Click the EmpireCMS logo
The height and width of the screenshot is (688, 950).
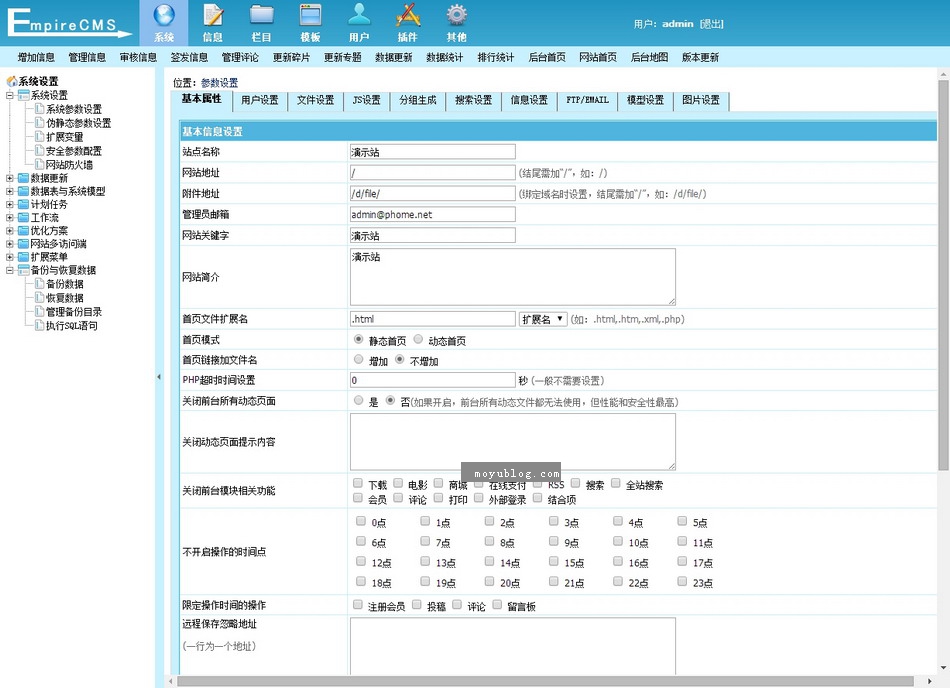pyautogui.click(x=68, y=23)
